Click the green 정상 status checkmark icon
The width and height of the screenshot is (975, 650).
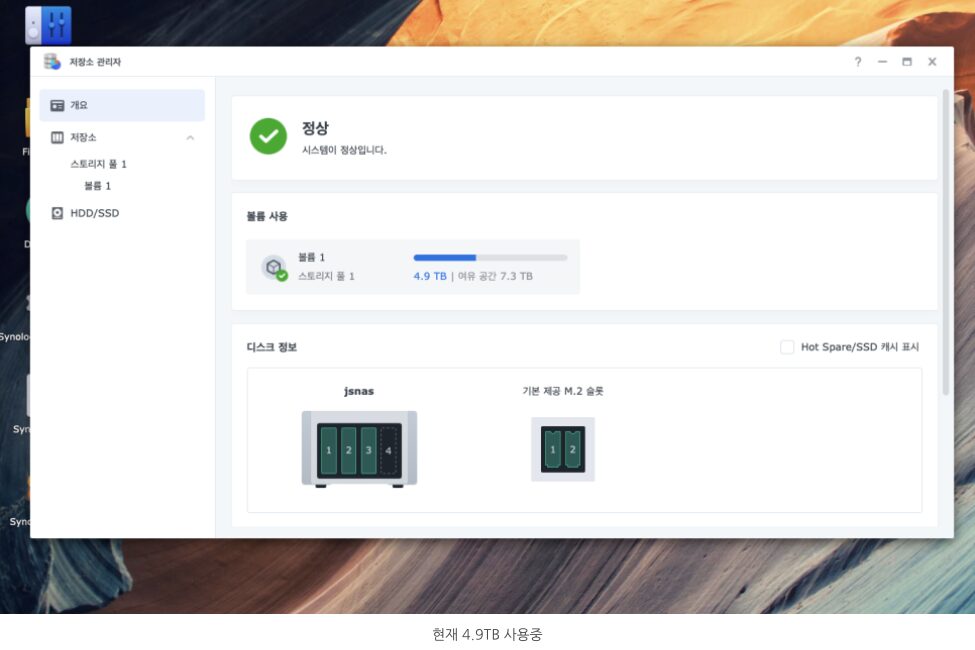tap(268, 136)
